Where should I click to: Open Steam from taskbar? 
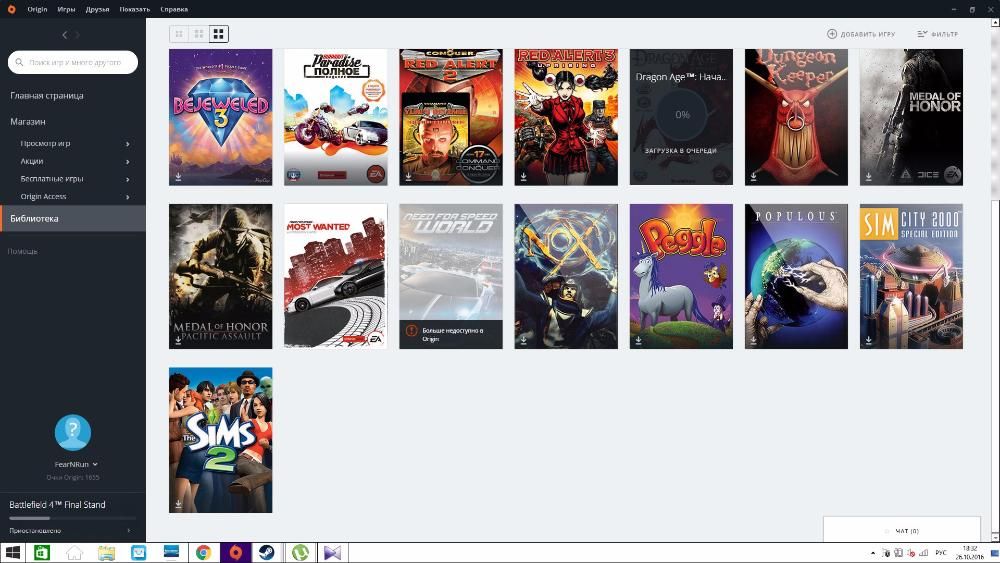(267, 553)
